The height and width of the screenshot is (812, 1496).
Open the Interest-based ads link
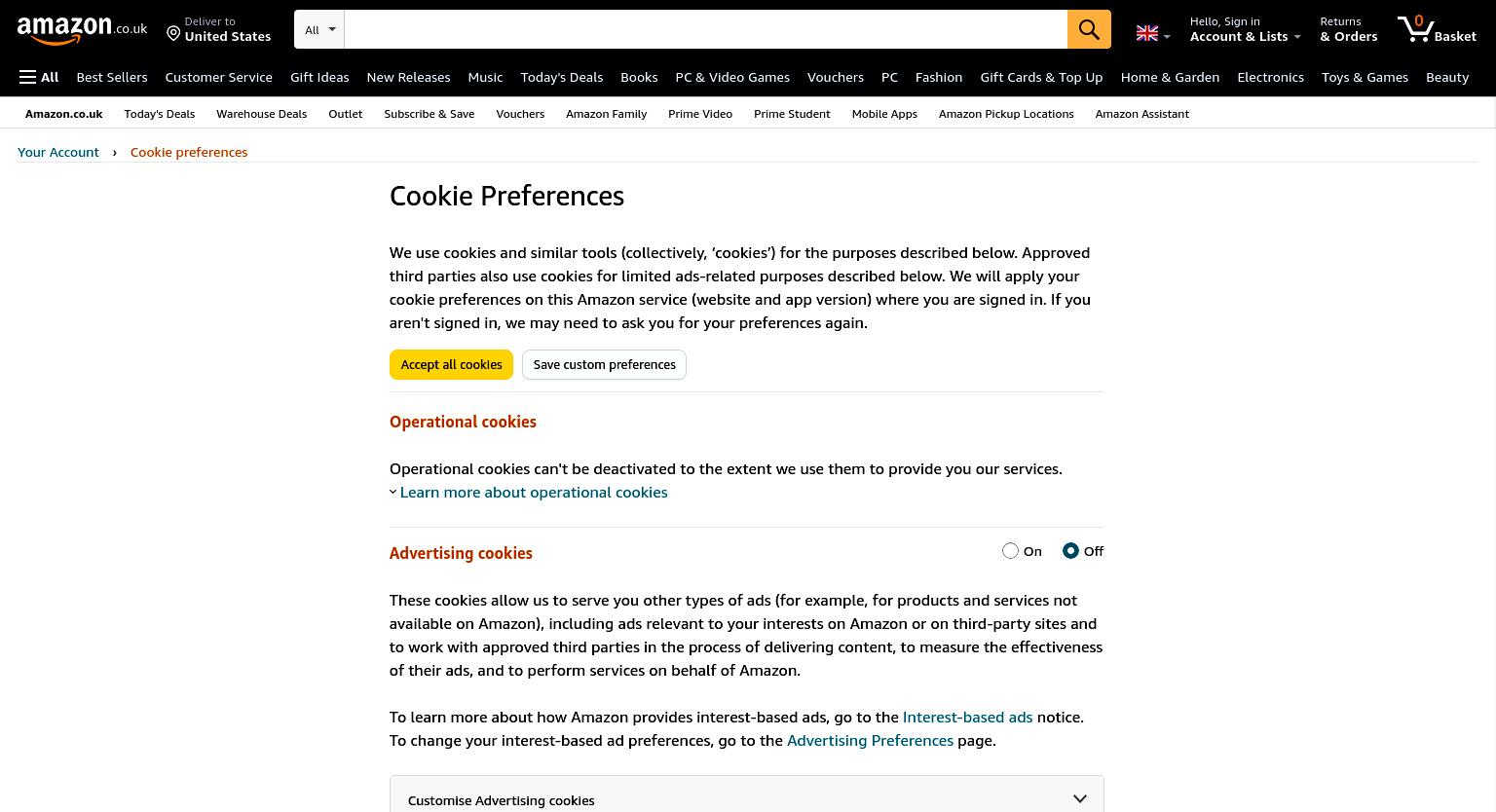click(967, 717)
